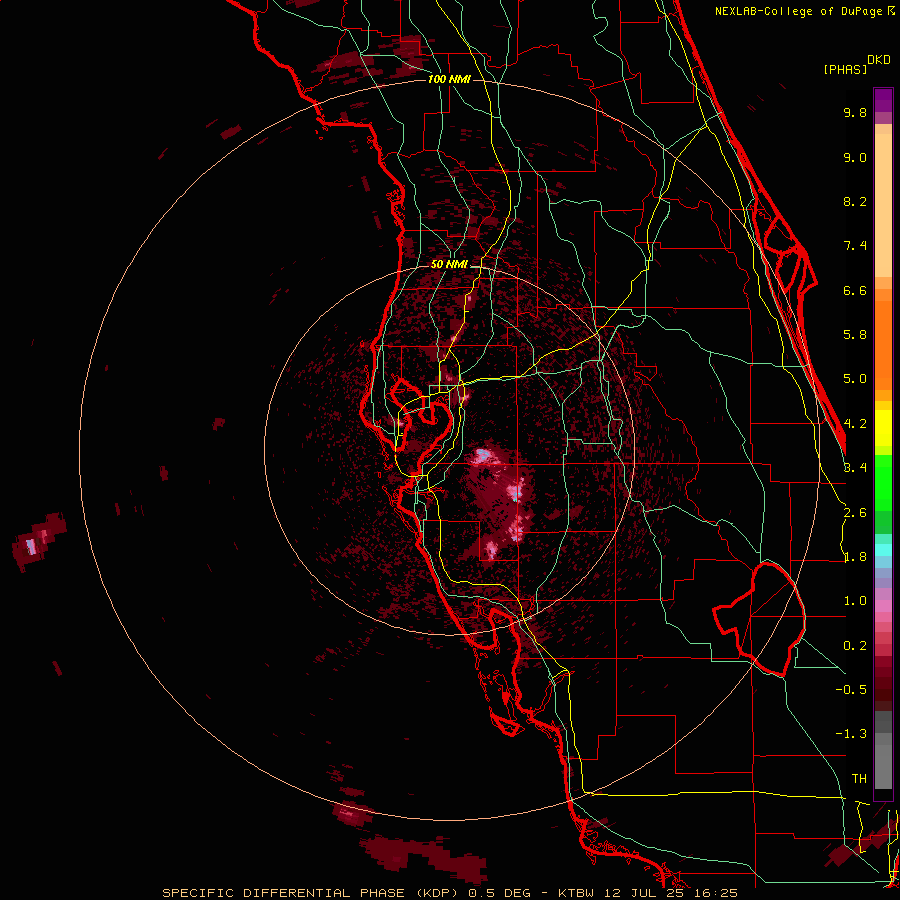The image size is (900, 900).
Task: Click the NEXLAB-College of DuPage title text
Action: point(804,11)
